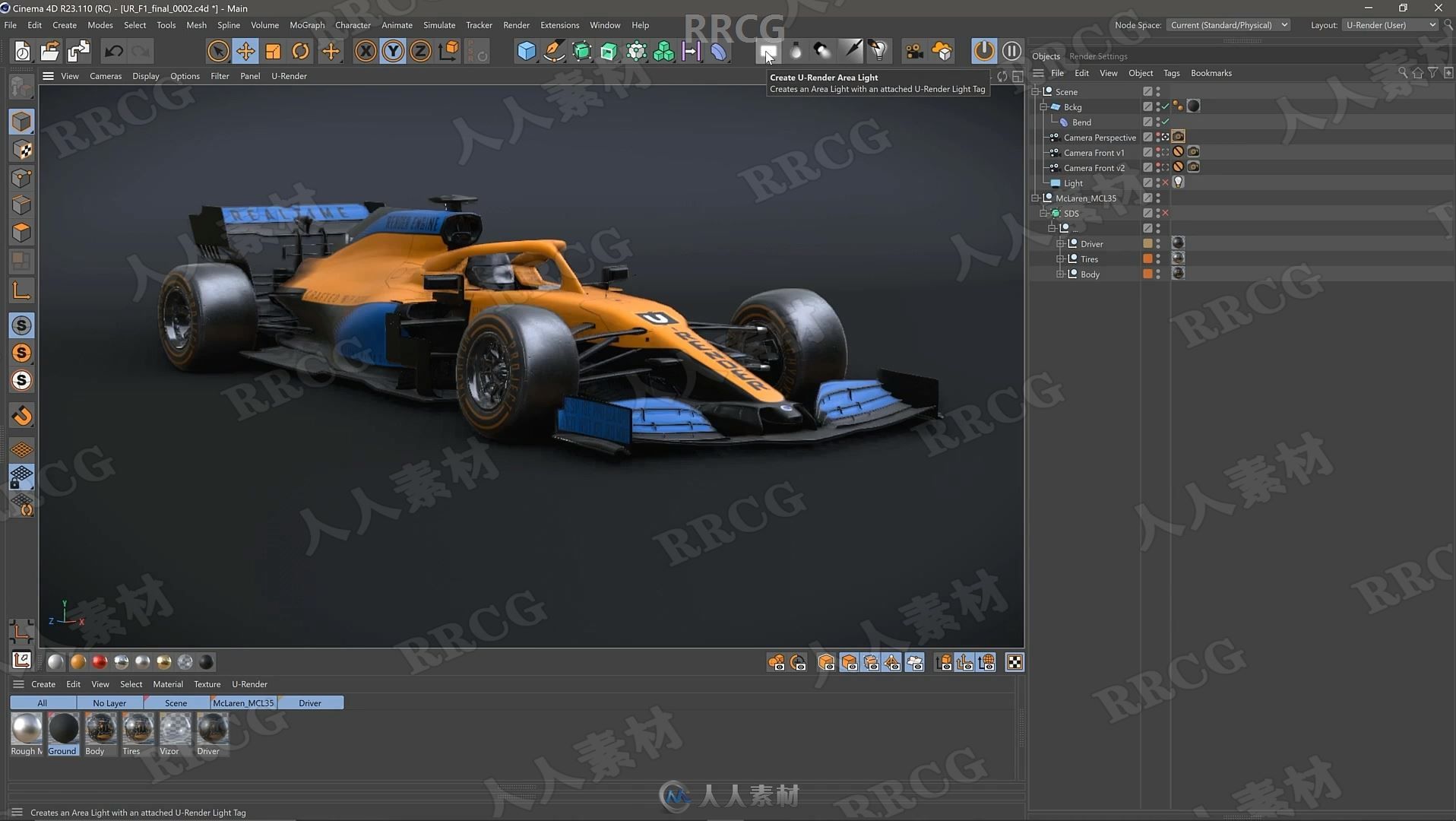Expand the Tires tree node
Screen dimensions: 1456x821
[1060, 259]
